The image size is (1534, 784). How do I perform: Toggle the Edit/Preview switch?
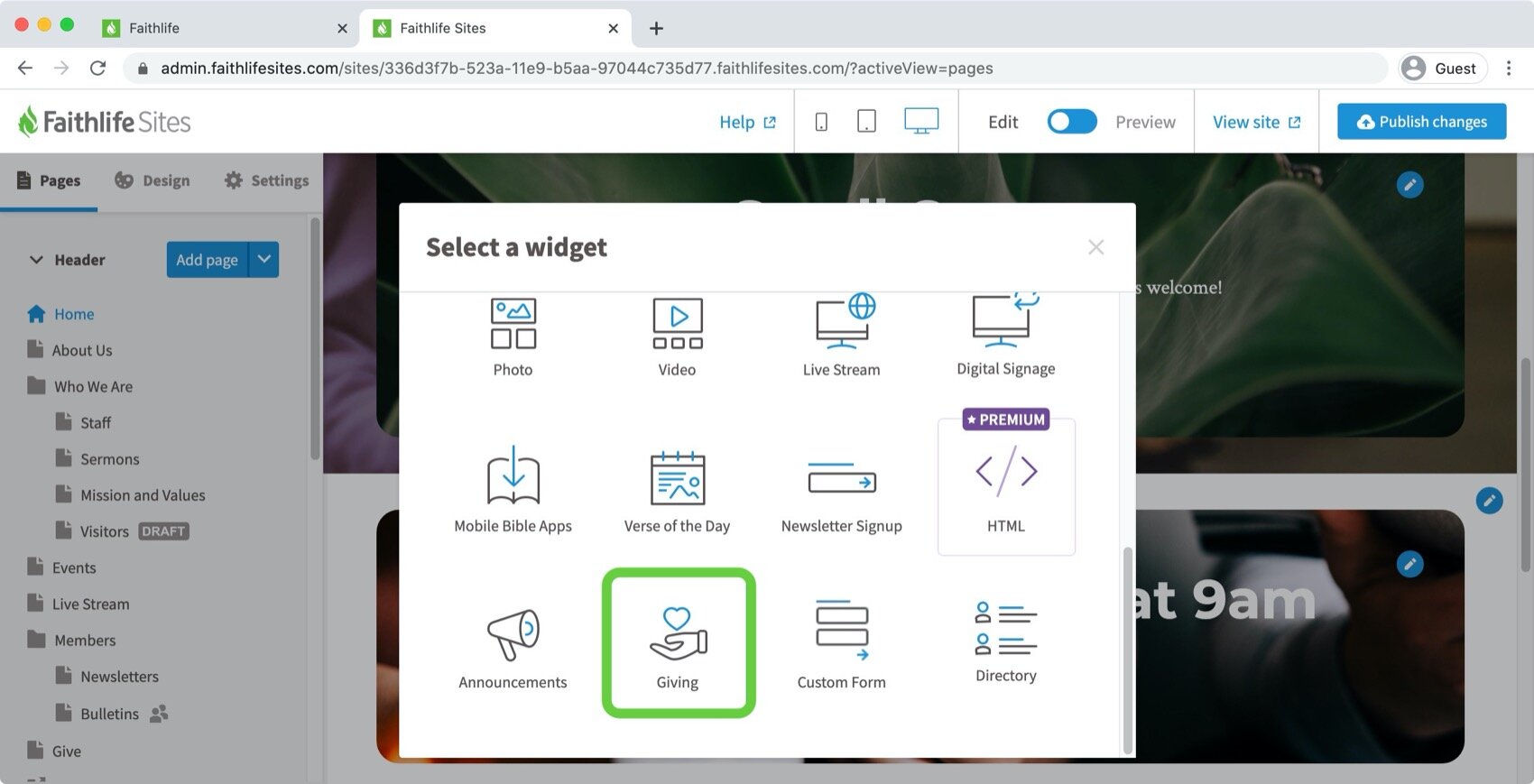pyautogui.click(x=1071, y=122)
